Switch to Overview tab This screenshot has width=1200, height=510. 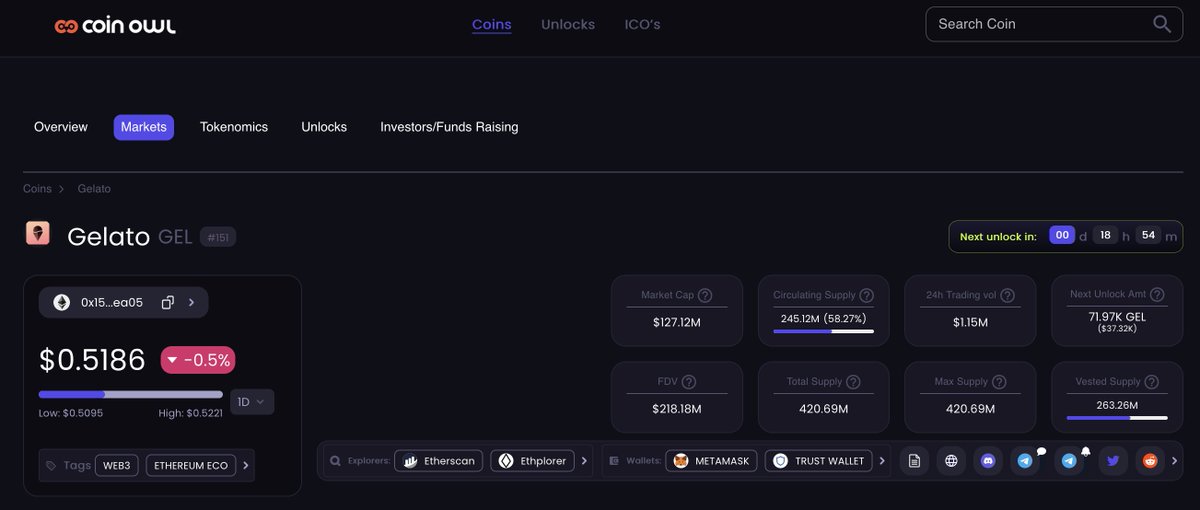click(x=61, y=127)
